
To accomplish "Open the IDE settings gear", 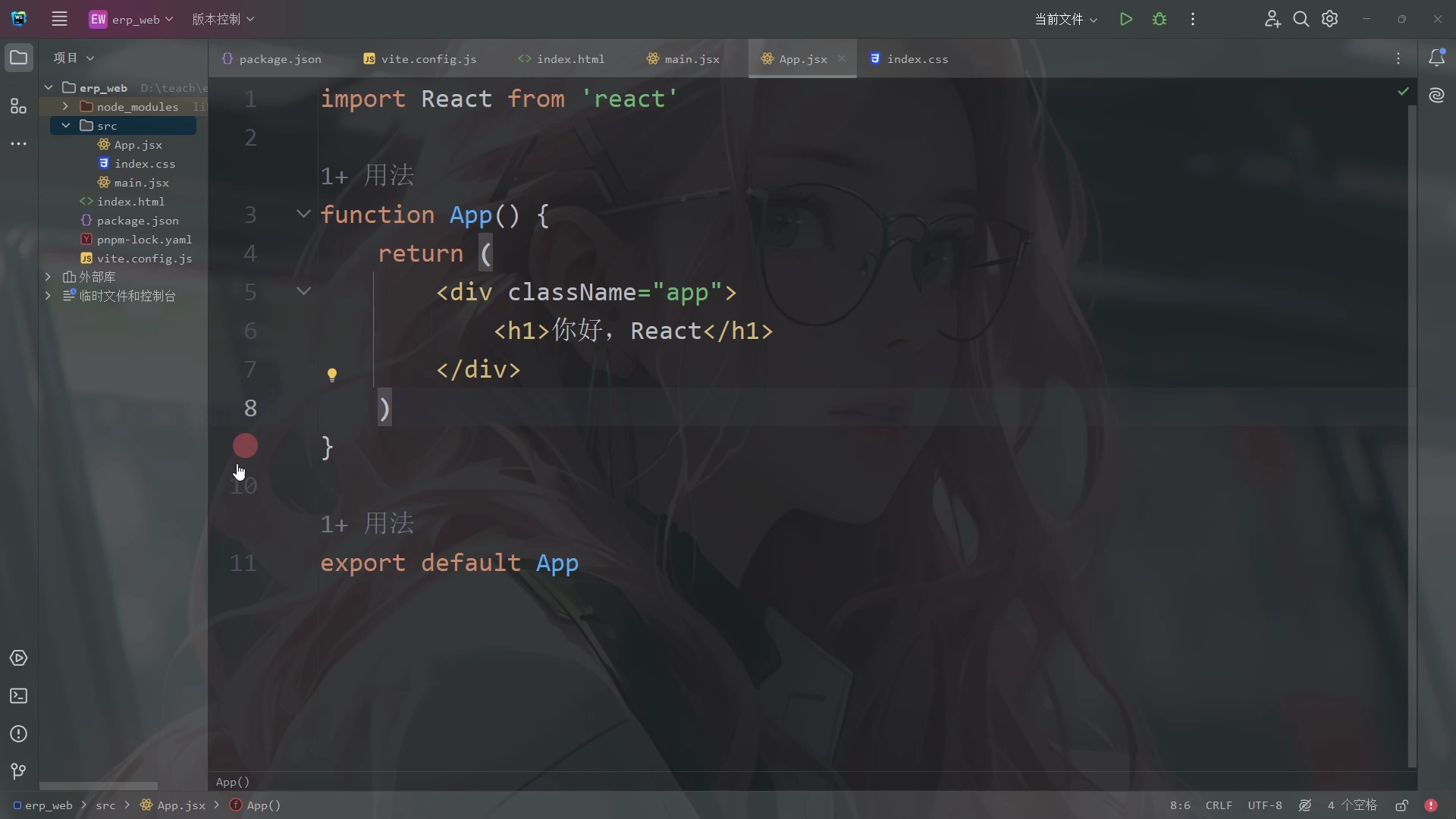I will [1330, 19].
